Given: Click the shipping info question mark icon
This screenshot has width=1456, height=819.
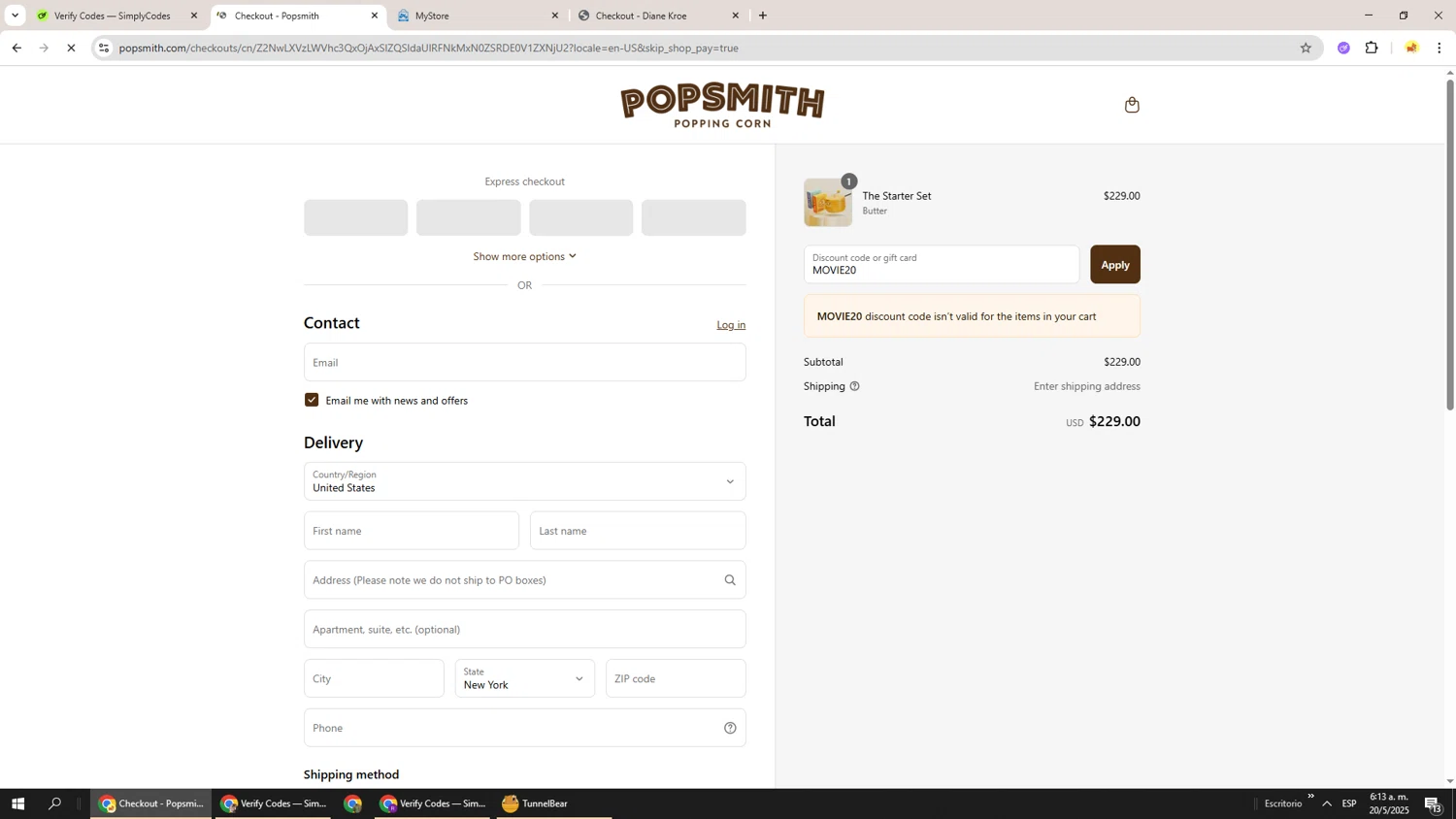Looking at the screenshot, I should [855, 386].
